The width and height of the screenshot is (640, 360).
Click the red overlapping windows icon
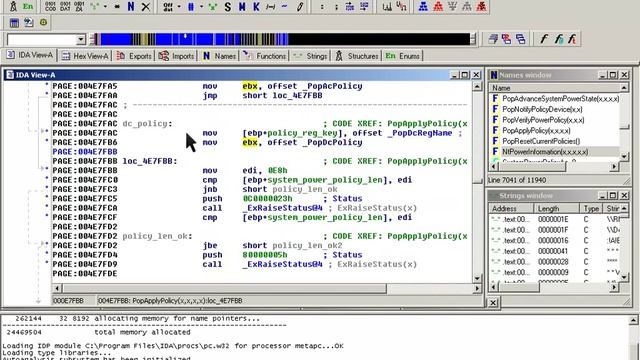click(x=507, y=39)
